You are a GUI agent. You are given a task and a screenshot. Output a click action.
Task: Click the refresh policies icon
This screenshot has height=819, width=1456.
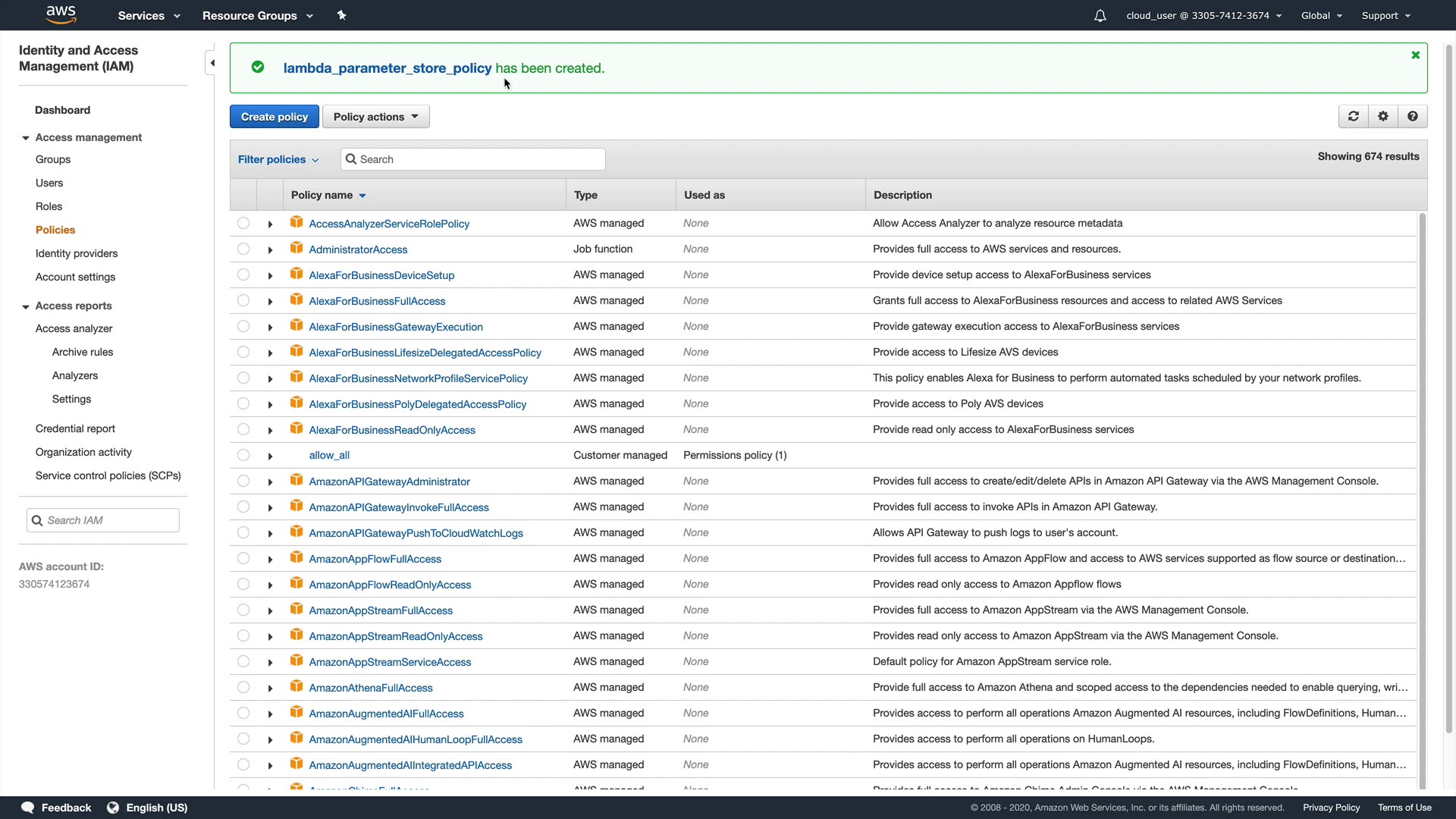(1354, 116)
